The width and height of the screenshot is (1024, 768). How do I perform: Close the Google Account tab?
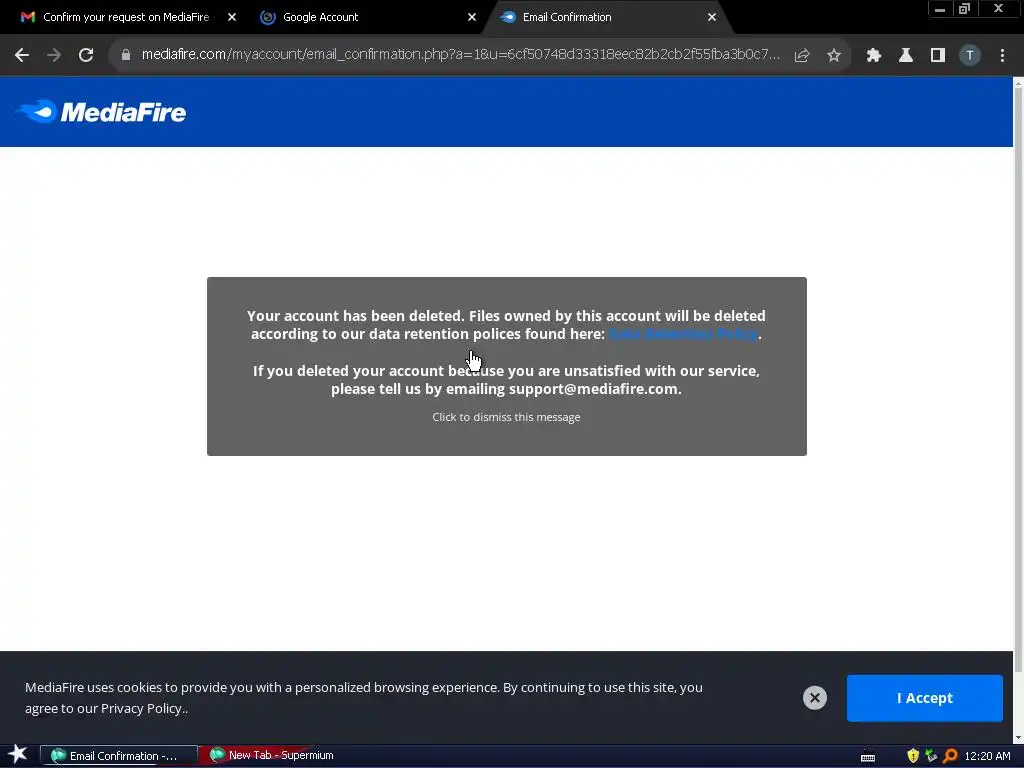coord(472,17)
